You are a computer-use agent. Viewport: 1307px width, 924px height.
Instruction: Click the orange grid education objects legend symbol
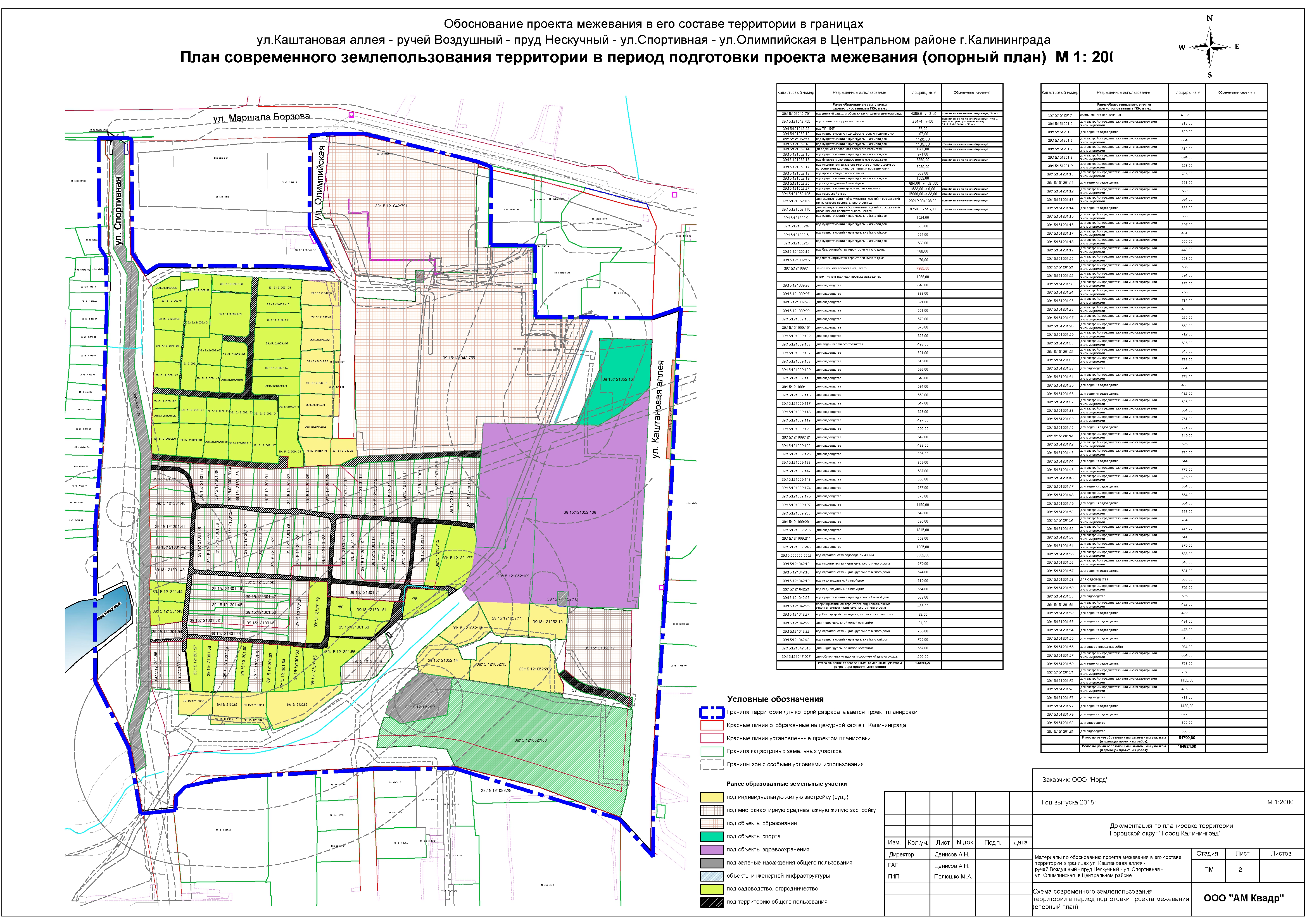coord(712,823)
